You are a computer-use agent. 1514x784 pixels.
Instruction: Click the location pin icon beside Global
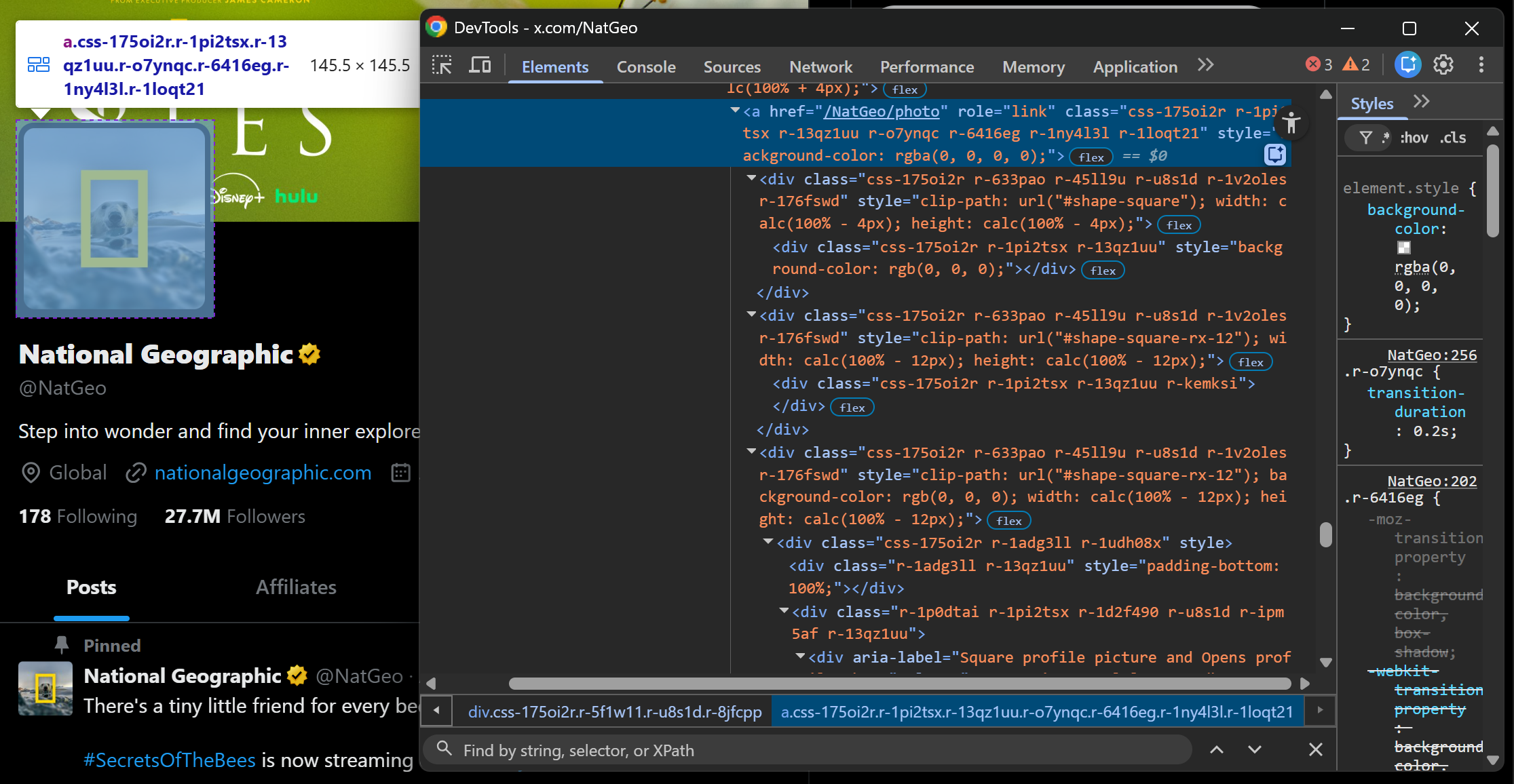tap(31, 473)
